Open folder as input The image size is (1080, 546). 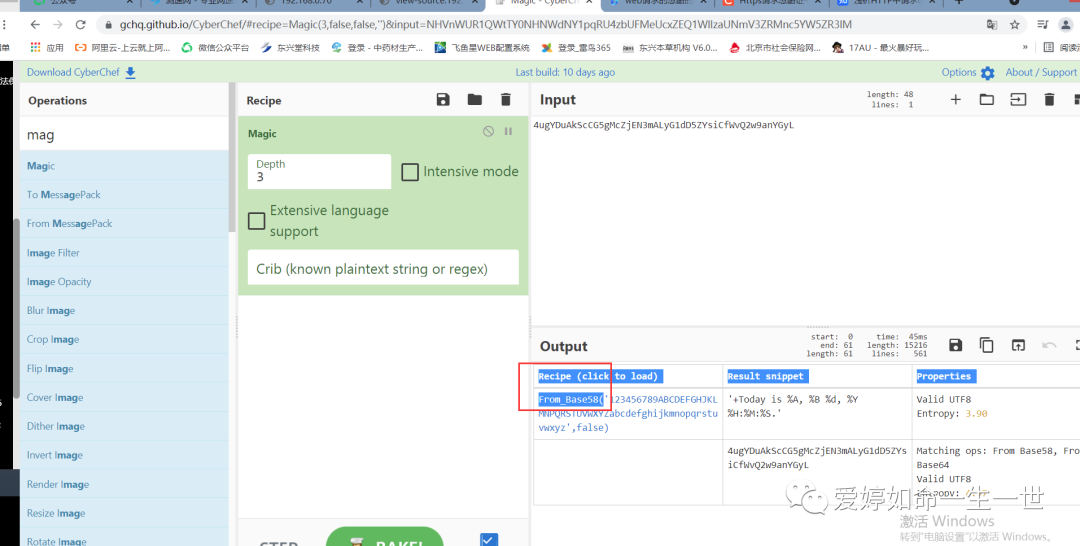(987, 100)
